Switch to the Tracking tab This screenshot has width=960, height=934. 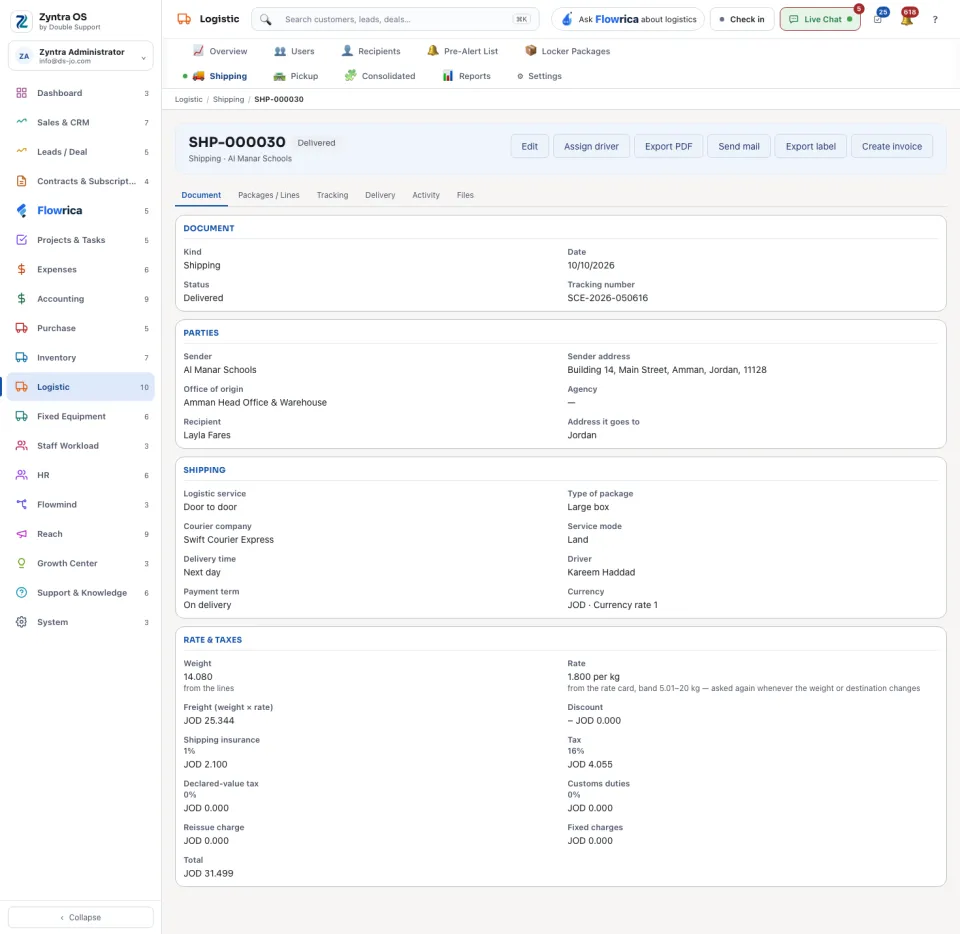coord(332,195)
